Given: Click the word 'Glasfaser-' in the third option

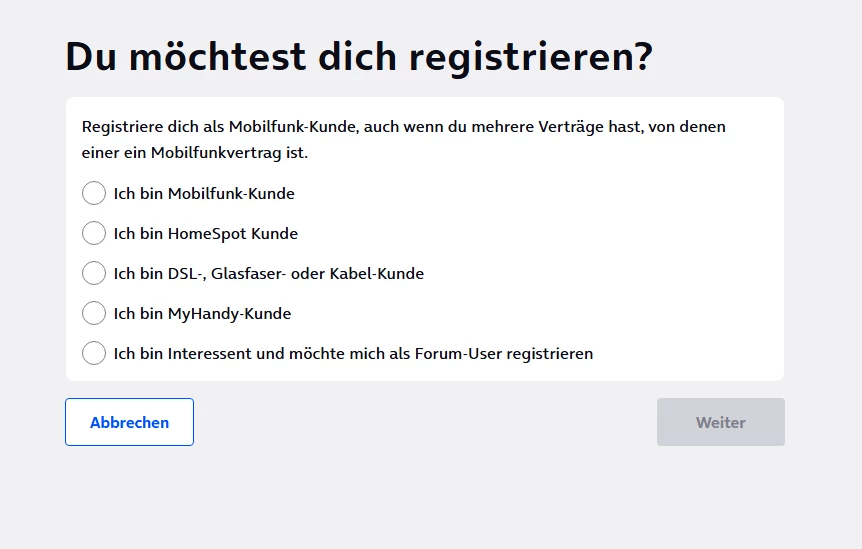Looking at the screenshot, I should [x=248, y=274].
